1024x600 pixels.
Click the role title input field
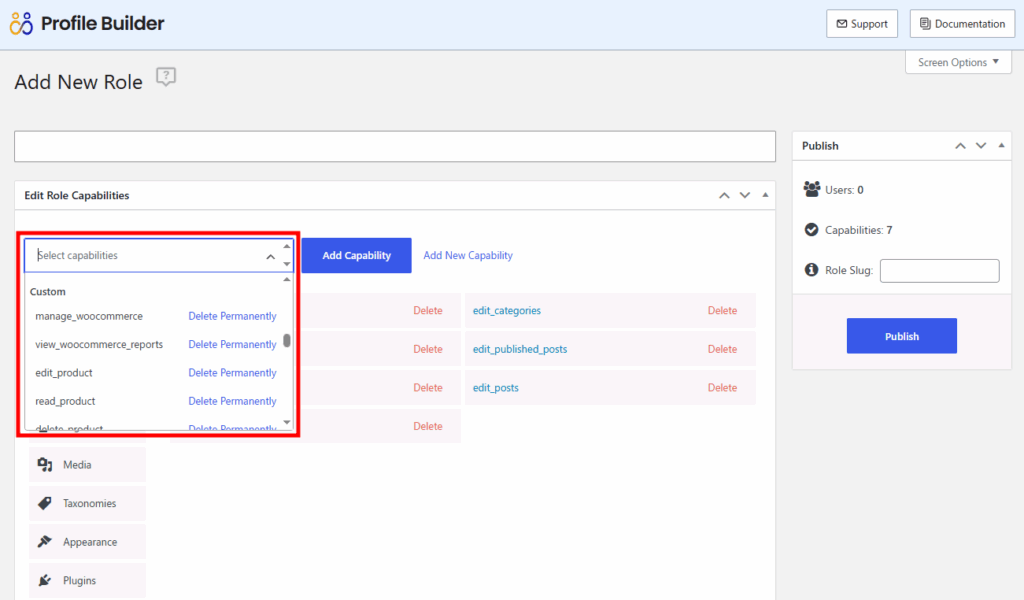point(395,146)
